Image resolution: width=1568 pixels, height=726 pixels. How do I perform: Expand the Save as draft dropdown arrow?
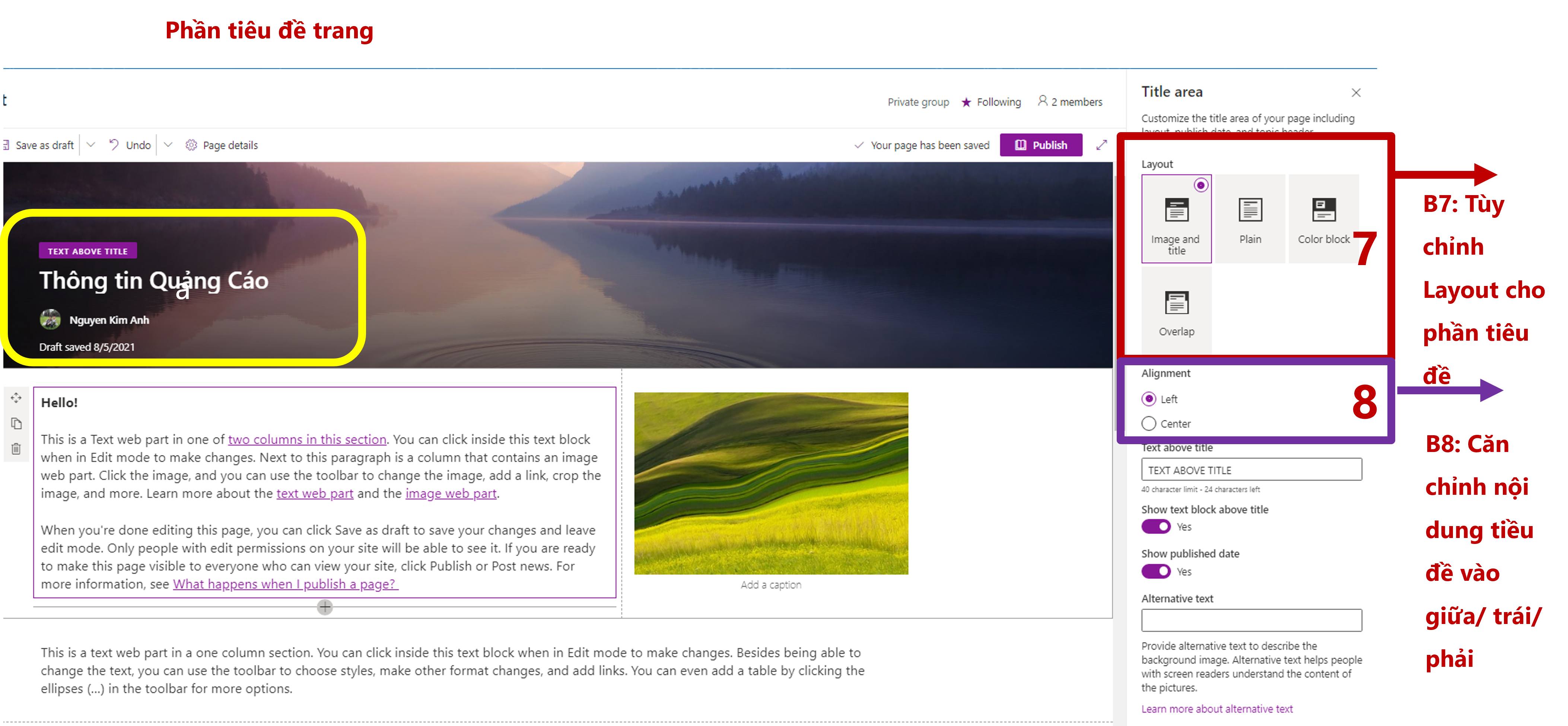[x=91, y=145]
